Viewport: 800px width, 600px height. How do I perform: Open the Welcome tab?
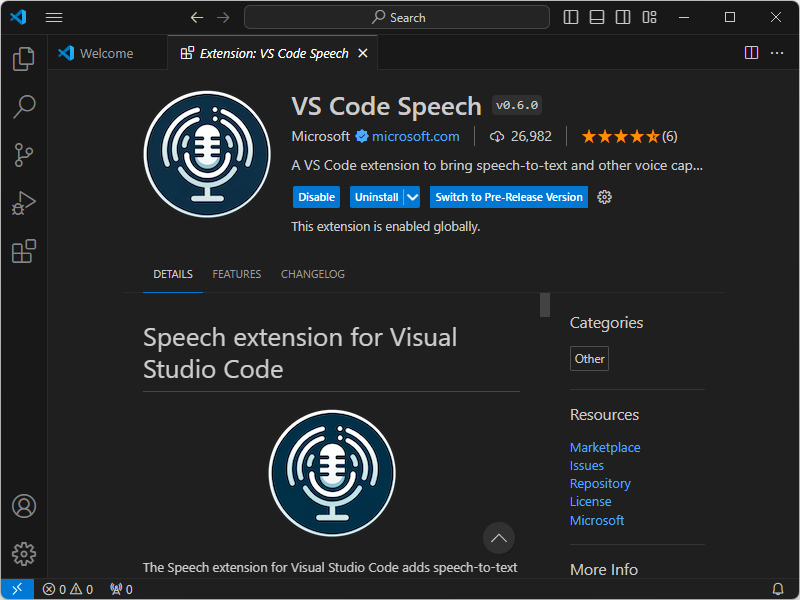click(107, 53)
